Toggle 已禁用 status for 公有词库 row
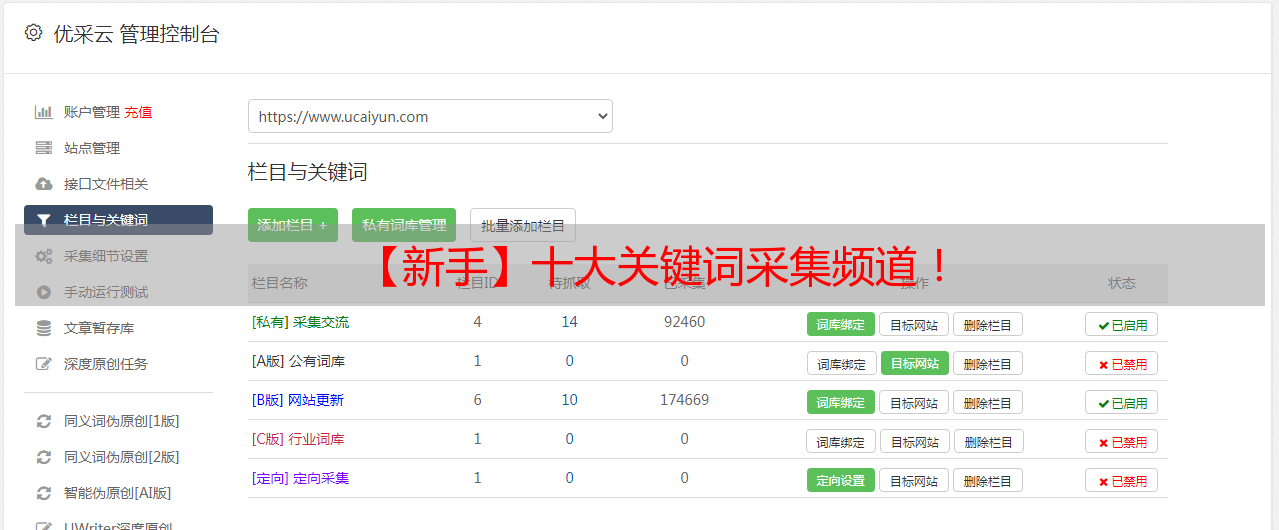 [x=1121, y=363]
